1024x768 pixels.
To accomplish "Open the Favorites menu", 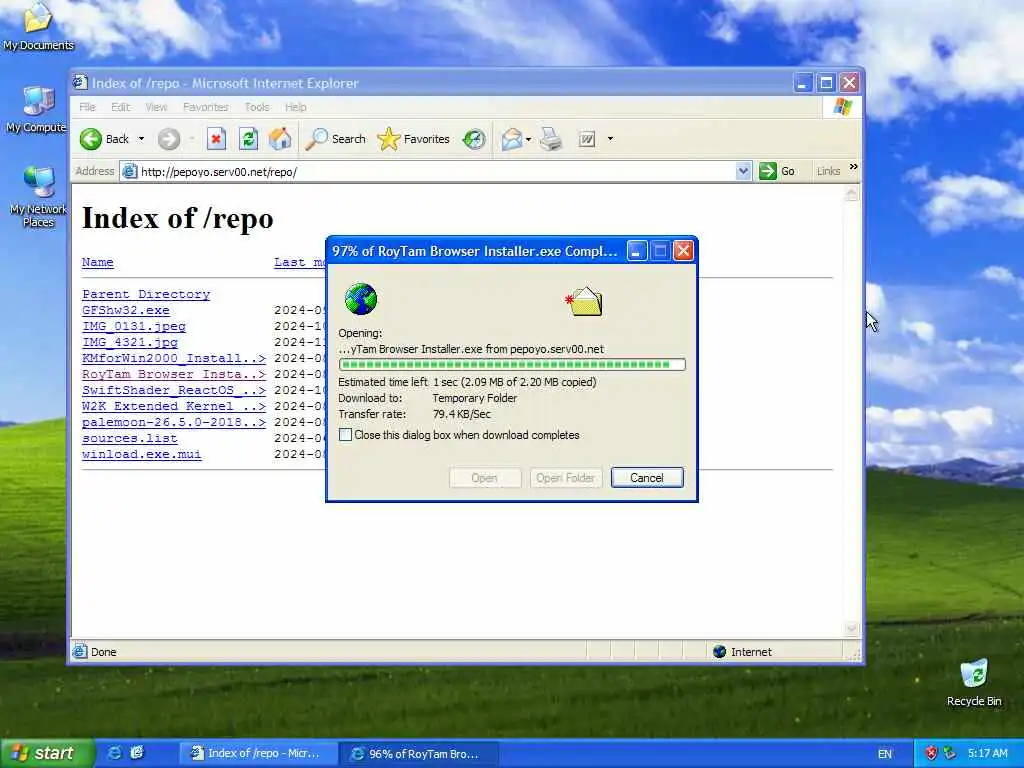I will pos(206,107).
